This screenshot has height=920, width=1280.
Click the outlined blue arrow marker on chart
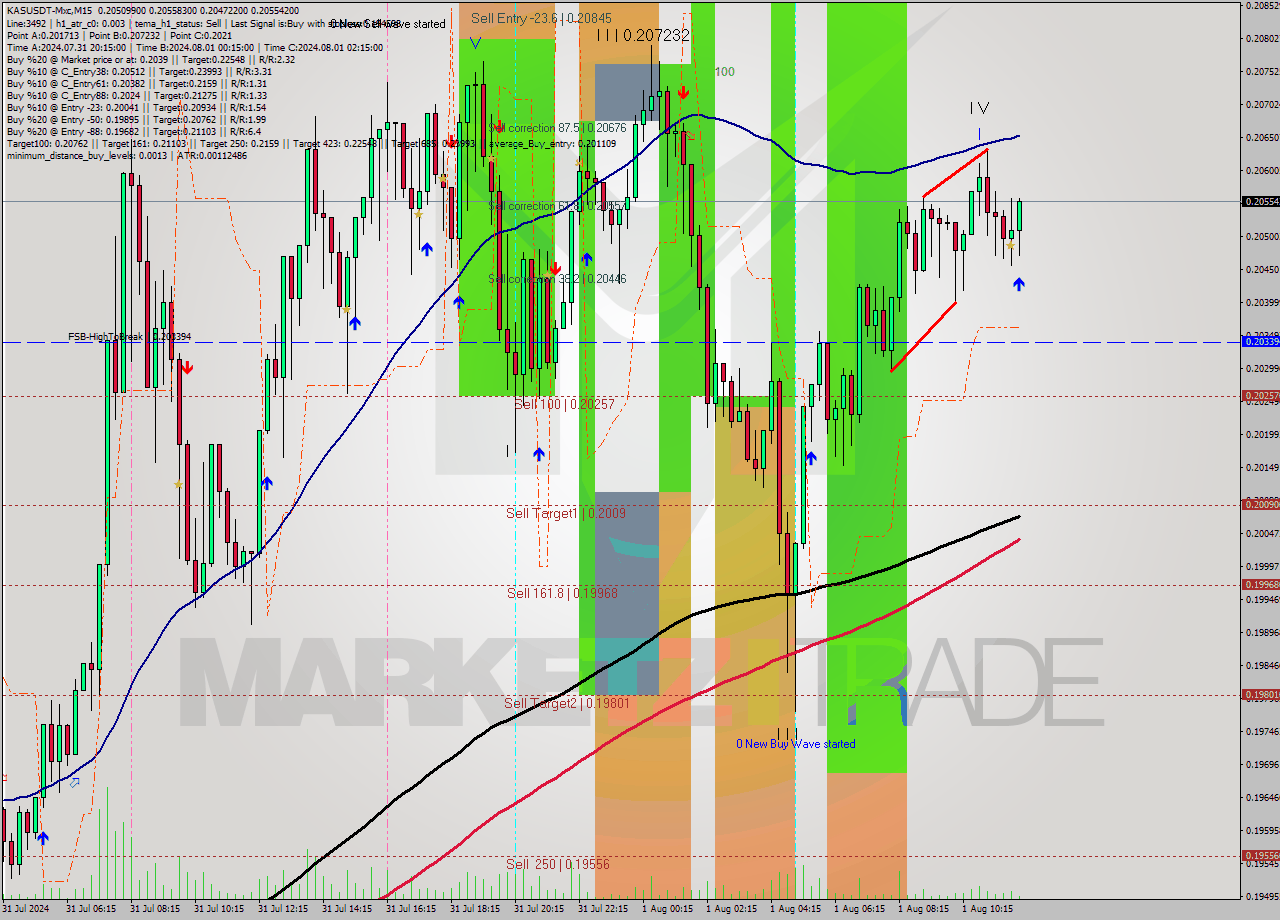coord(75,782)
